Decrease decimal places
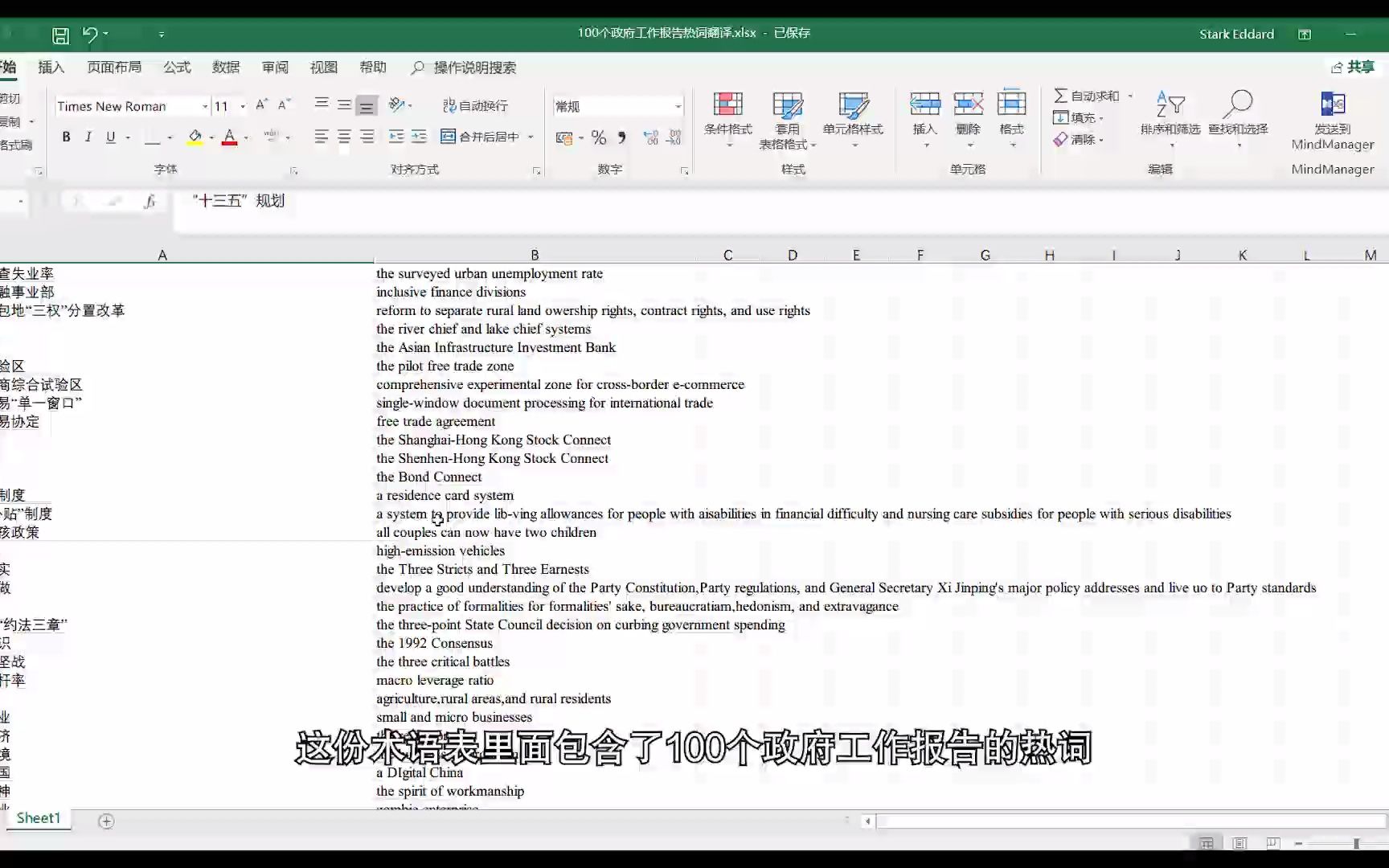 coord(674,137)
